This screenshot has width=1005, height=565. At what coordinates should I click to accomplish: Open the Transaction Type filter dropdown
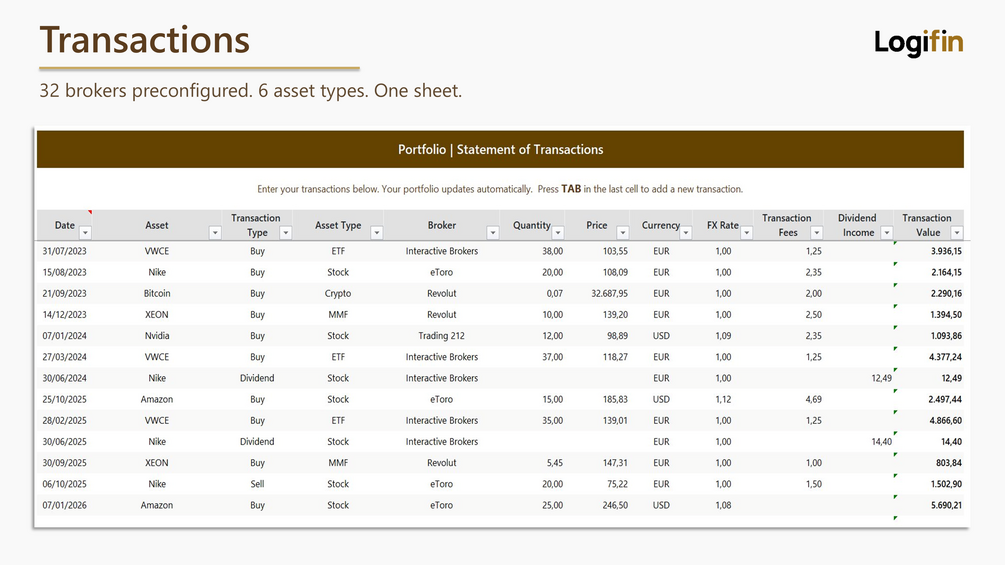[x=285, y=233]
